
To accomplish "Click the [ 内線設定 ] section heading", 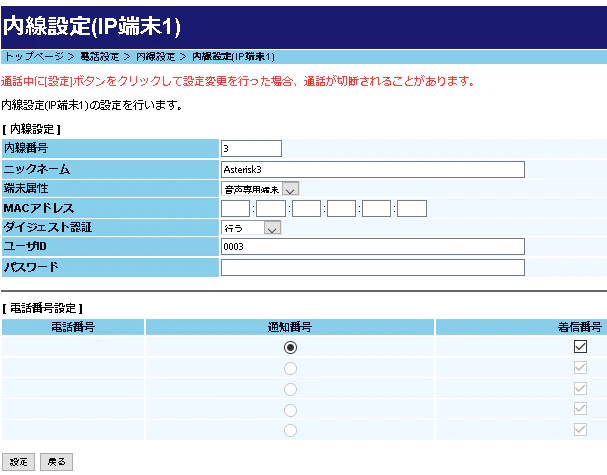I will pyautogui.click(x=32, y=129).
